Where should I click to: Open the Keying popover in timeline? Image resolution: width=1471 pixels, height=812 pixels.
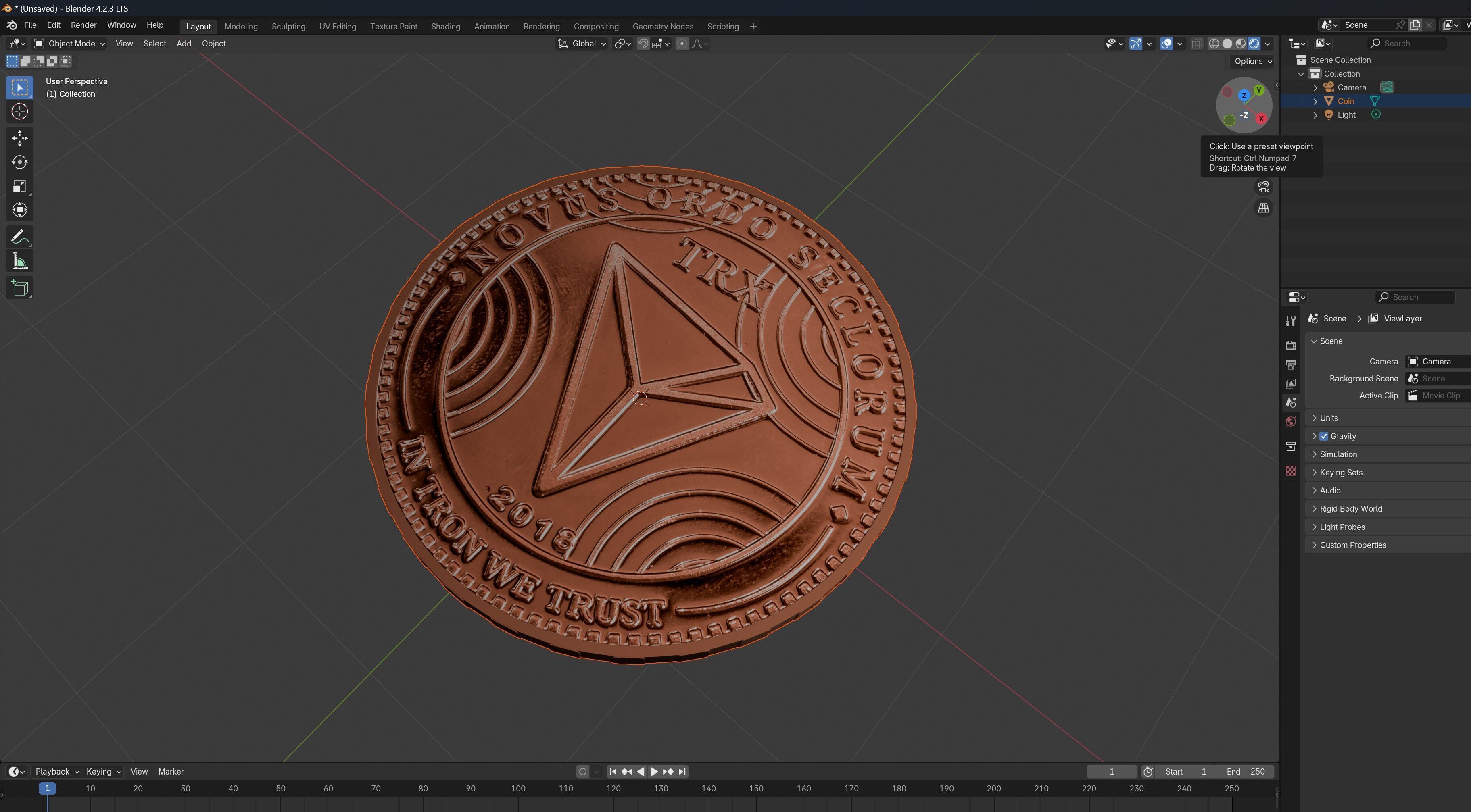[x=103, y=772]
